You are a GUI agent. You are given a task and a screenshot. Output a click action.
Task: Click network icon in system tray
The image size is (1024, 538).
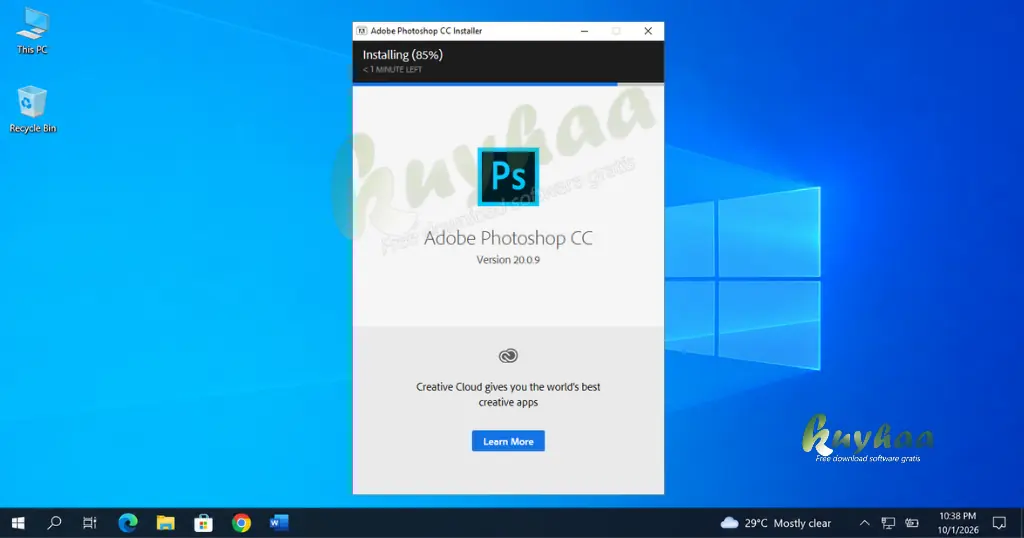pyautogui.click(x=888, y=523)
